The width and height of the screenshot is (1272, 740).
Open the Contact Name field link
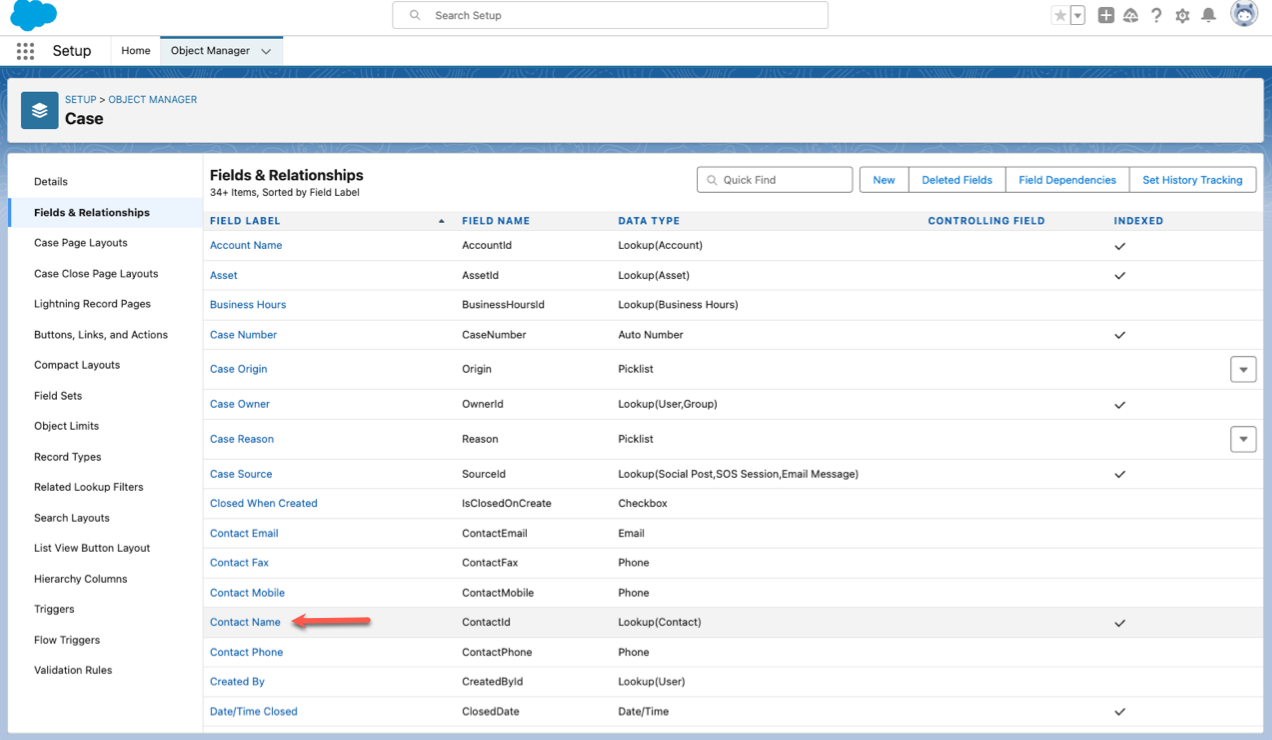(x=245, y=622)
